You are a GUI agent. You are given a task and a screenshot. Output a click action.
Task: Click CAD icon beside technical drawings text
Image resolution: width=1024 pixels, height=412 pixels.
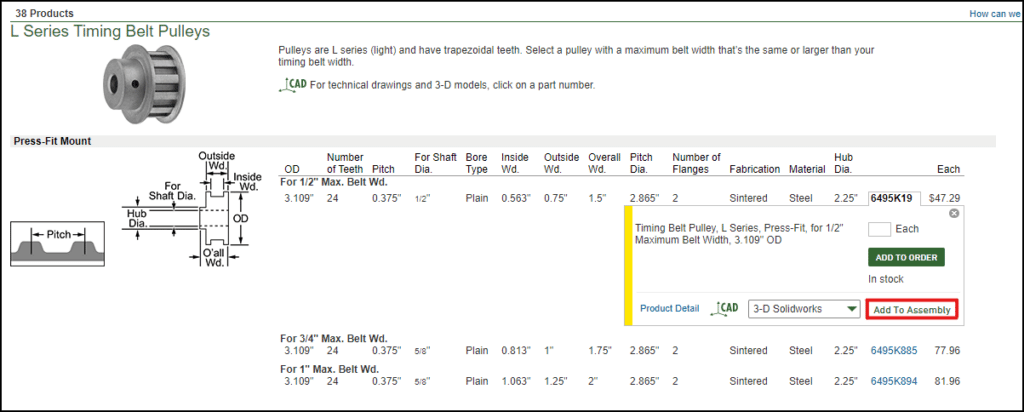pyautogui.click(x=292, y=84)
